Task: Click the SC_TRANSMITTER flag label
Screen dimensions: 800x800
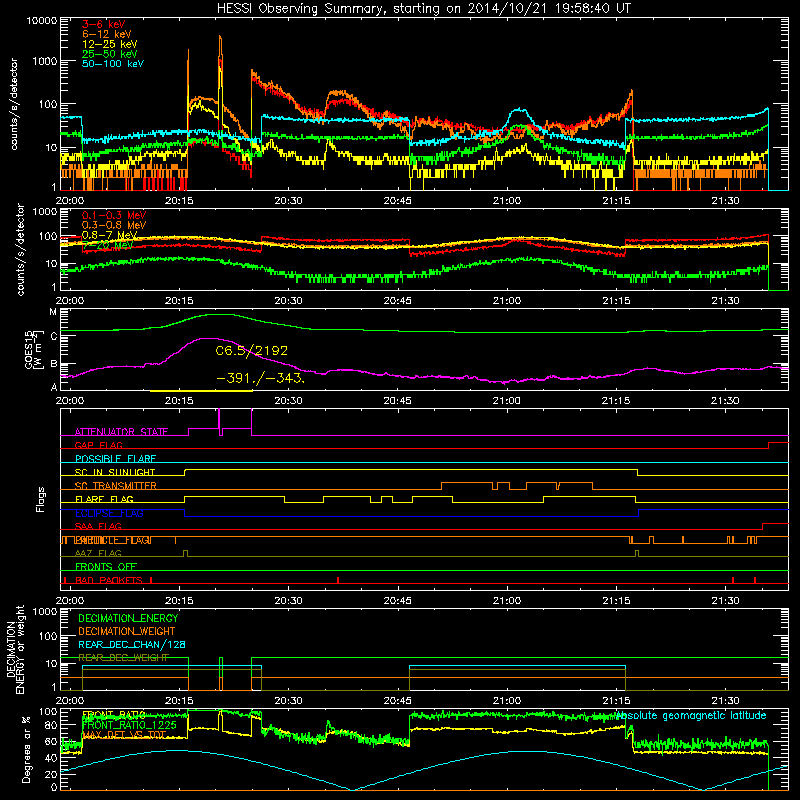Action: pyautogui.click(x=116, y=486)
